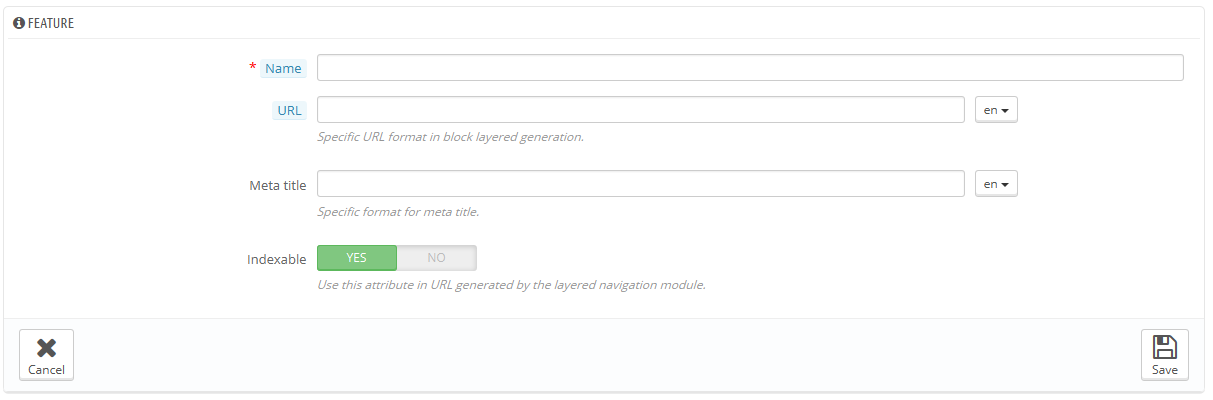The image size is (1213, 400).
Task: Focus the Name input field
Action: [750, 68]
